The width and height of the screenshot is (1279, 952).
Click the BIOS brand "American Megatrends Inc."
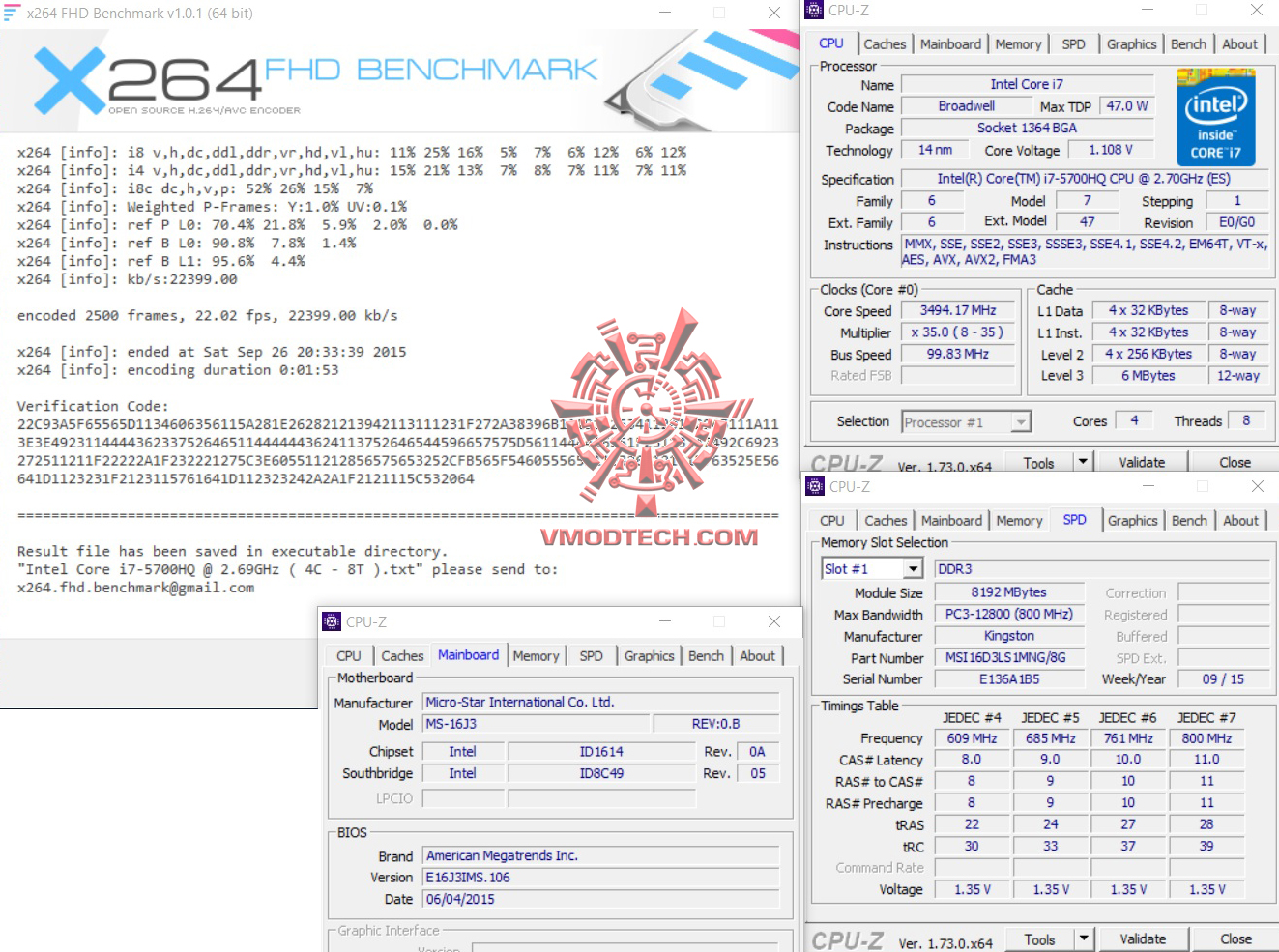click(x=600, y=855)
